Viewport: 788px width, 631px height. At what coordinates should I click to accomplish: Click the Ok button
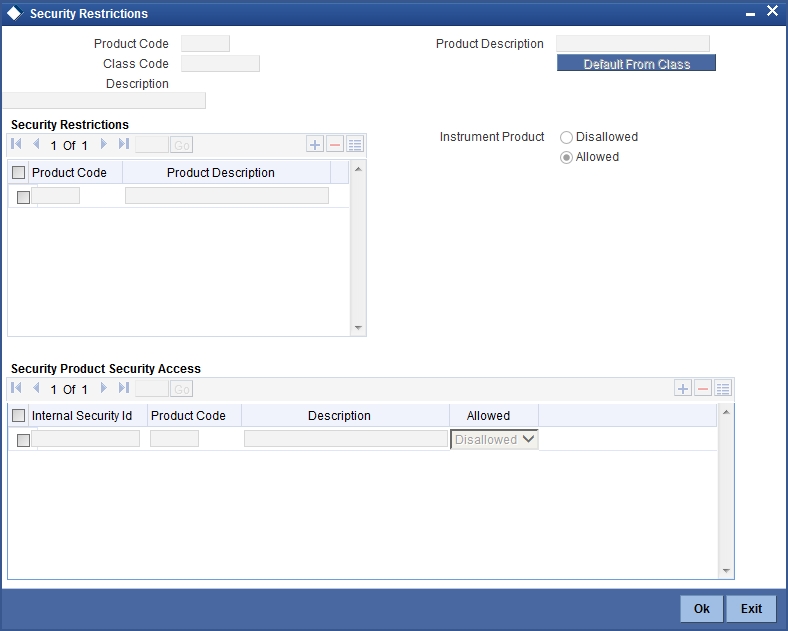702,609
